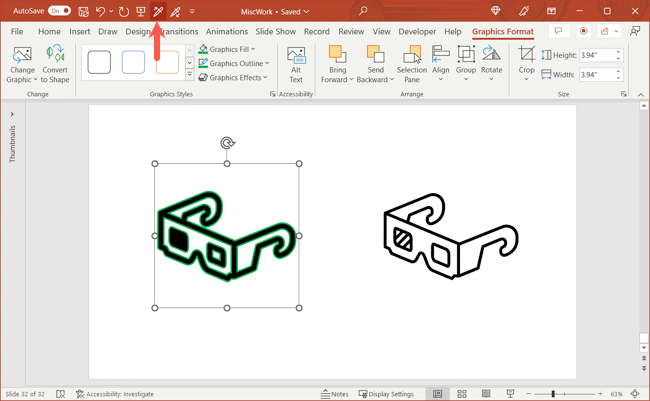This screenshot has height=401, width=650.
Task: Switch to the Animations tab
Action: 227,32
